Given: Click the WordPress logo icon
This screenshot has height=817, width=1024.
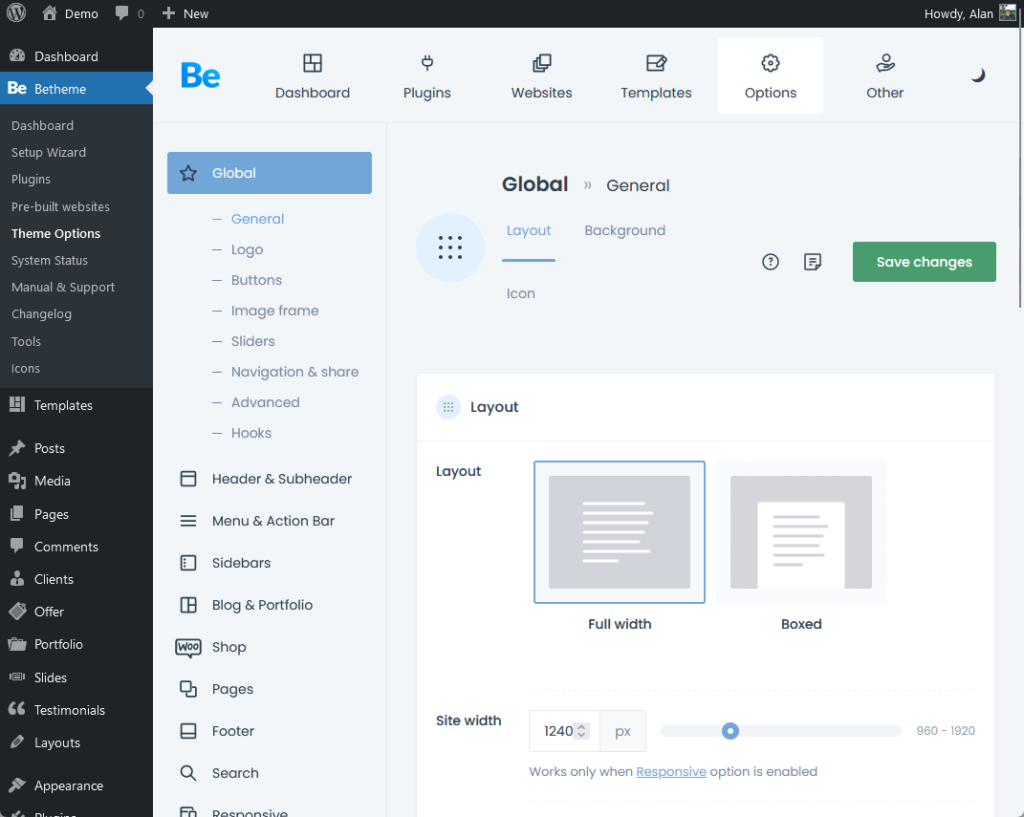Looking at the screenshot, I should (x=16, y=13).
